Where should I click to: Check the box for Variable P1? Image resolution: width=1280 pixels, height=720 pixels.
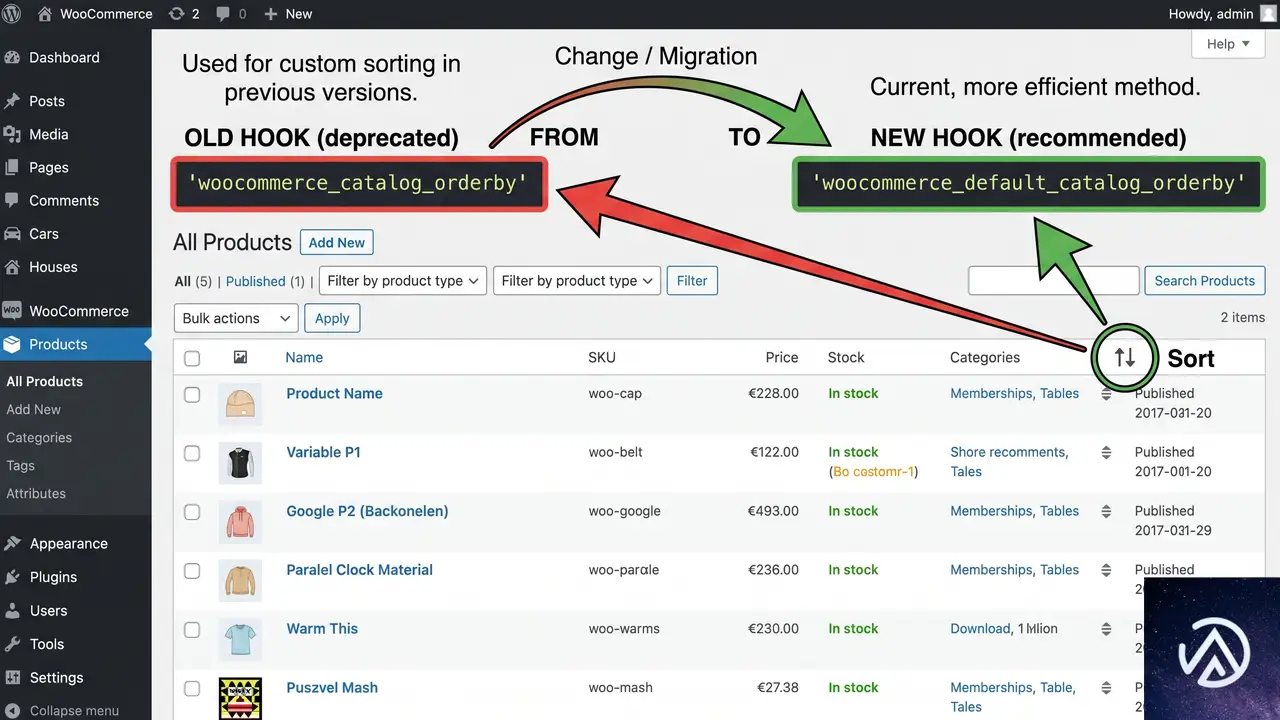(192, 453)
